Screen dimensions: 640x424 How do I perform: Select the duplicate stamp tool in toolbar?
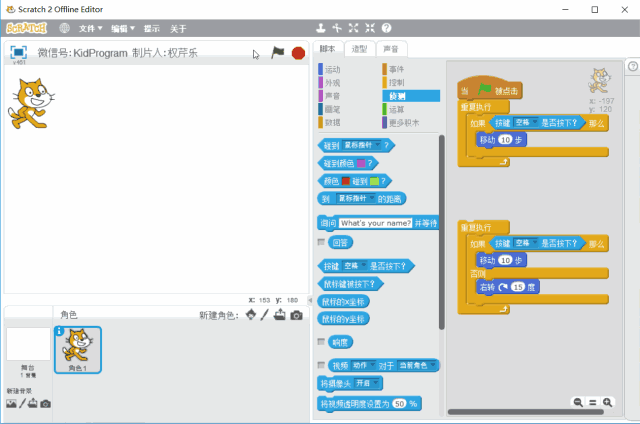pos(320,28)
